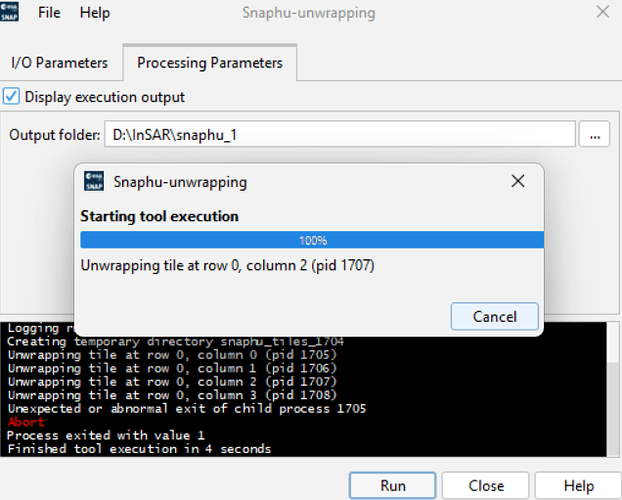
Task: Click the ESA SNAP logo in the title bar
Action: coord(9,12)
